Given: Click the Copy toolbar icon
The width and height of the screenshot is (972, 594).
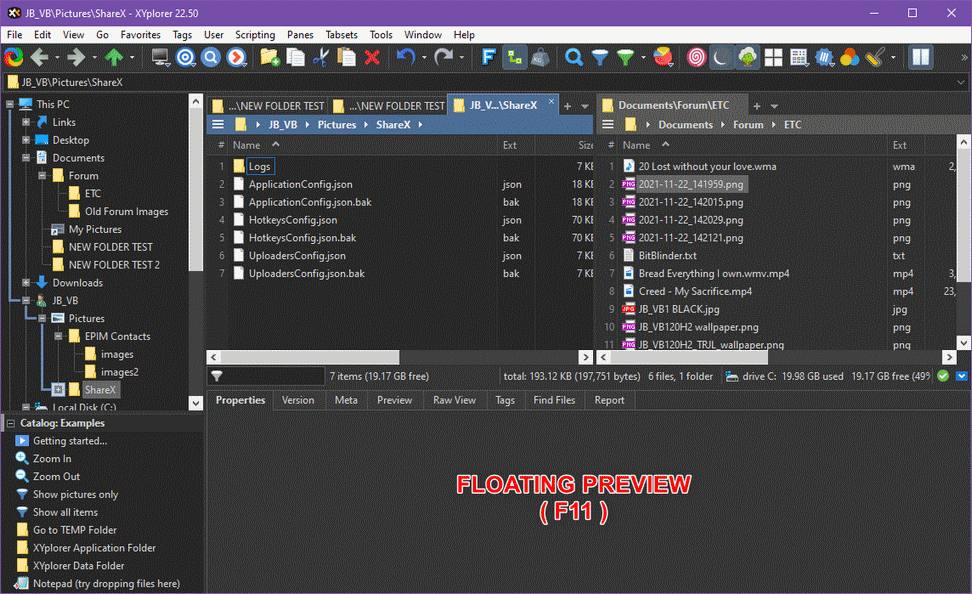Looking at the screenshot, I should click(x=295, y=58).
